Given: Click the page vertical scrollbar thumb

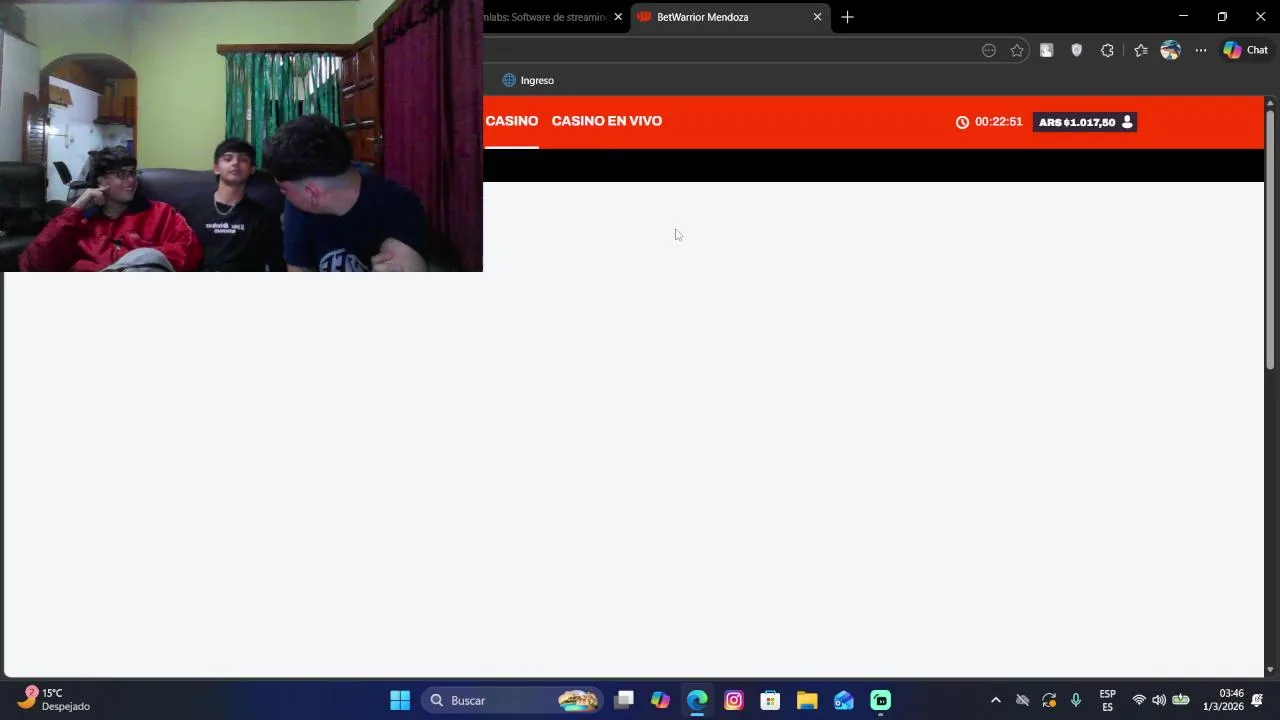Looking at the screenshot, I should [x=1271, y=240].
